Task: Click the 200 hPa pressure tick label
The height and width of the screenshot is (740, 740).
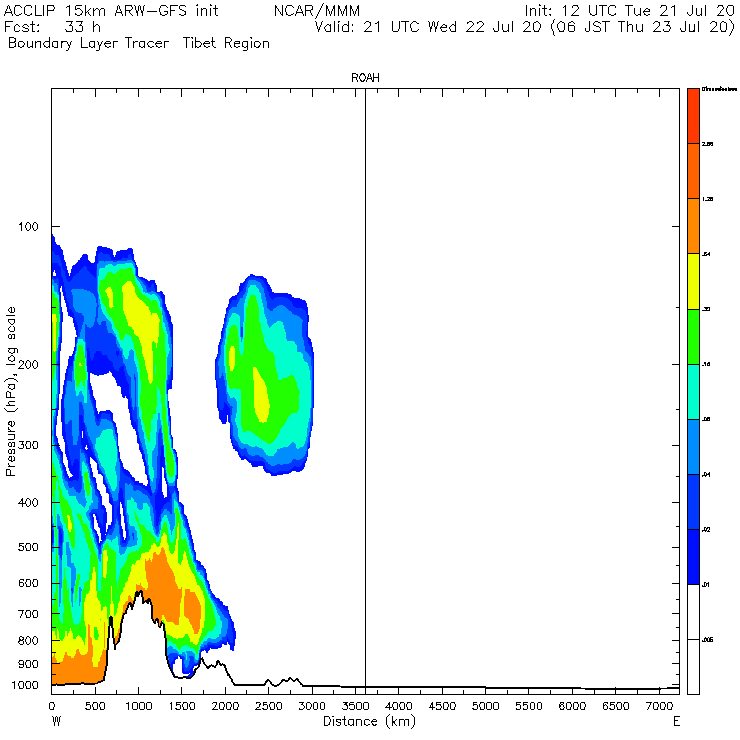Action: (28, 364)
